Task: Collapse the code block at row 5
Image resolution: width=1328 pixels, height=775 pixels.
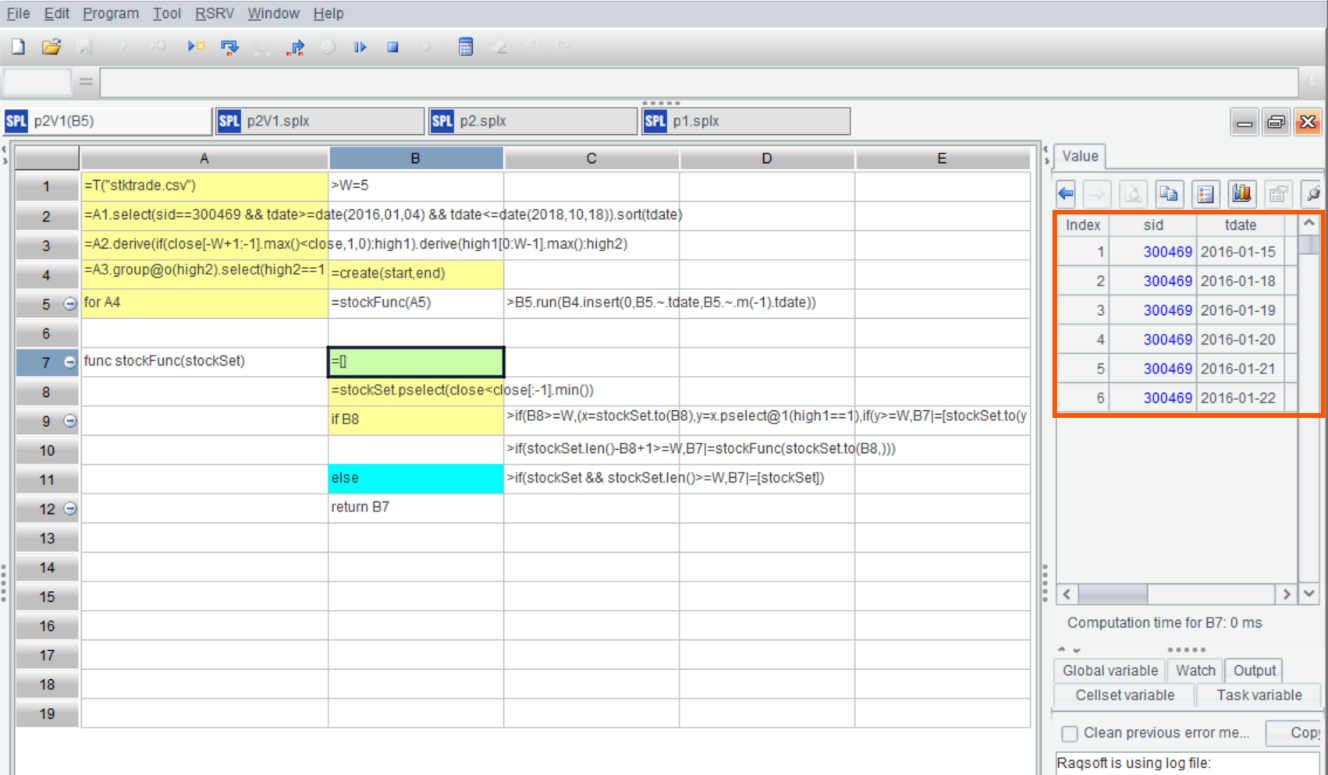Action: tap(70, 304)
